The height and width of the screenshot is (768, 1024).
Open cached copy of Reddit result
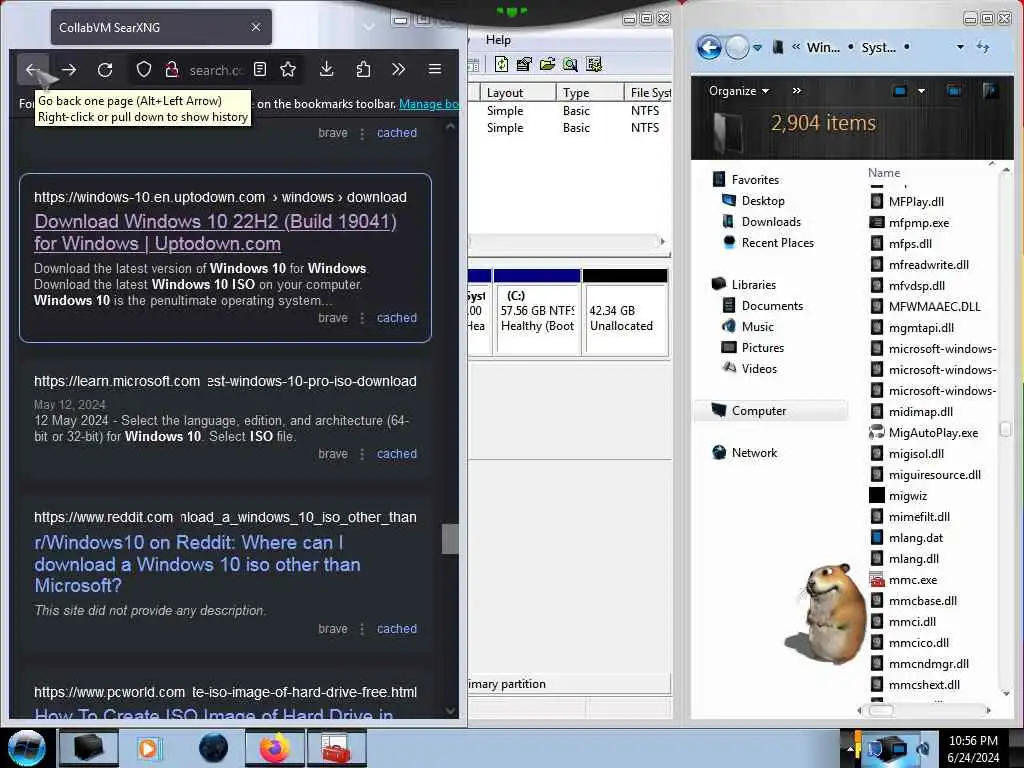pos(396,628)
